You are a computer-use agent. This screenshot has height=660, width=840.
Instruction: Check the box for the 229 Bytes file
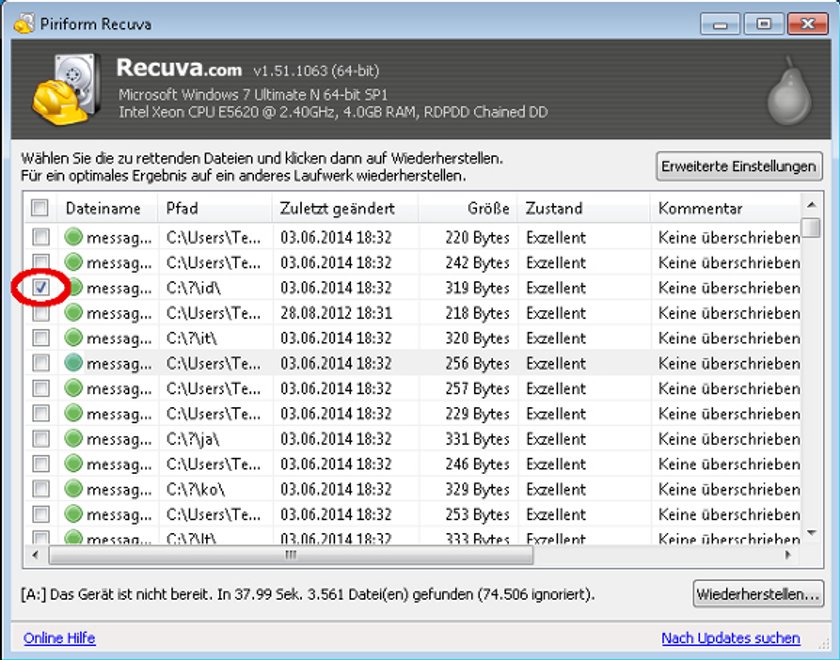pos(41,413)
